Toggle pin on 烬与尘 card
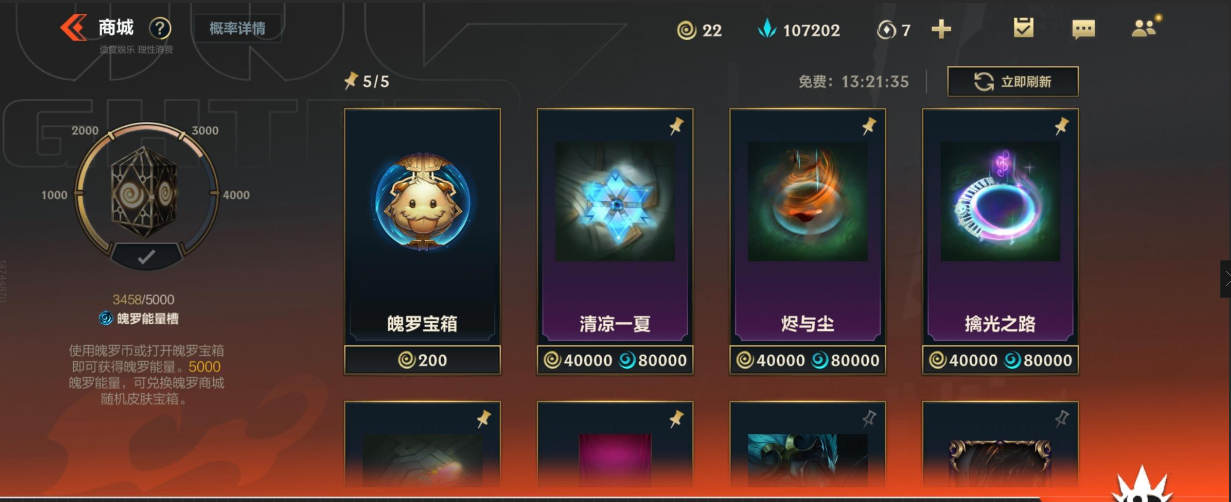The width and height of the screenshot is (1231, 502). (870, 126)
